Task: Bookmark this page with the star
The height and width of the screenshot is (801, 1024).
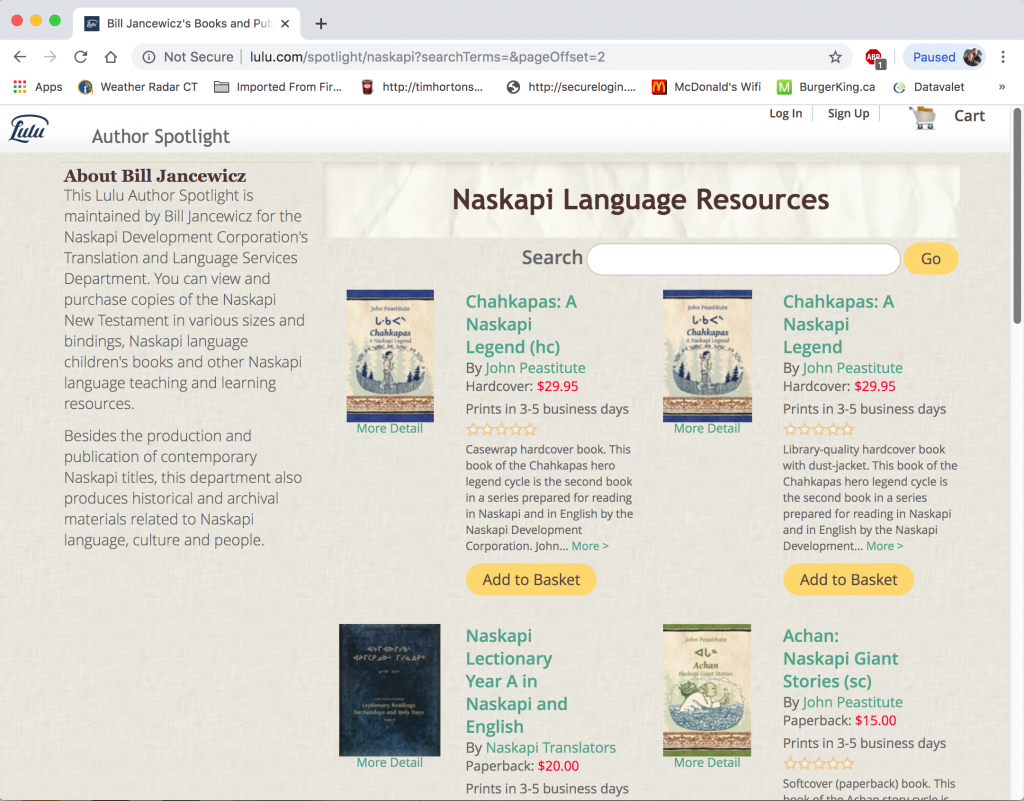Action: point(835,57)
